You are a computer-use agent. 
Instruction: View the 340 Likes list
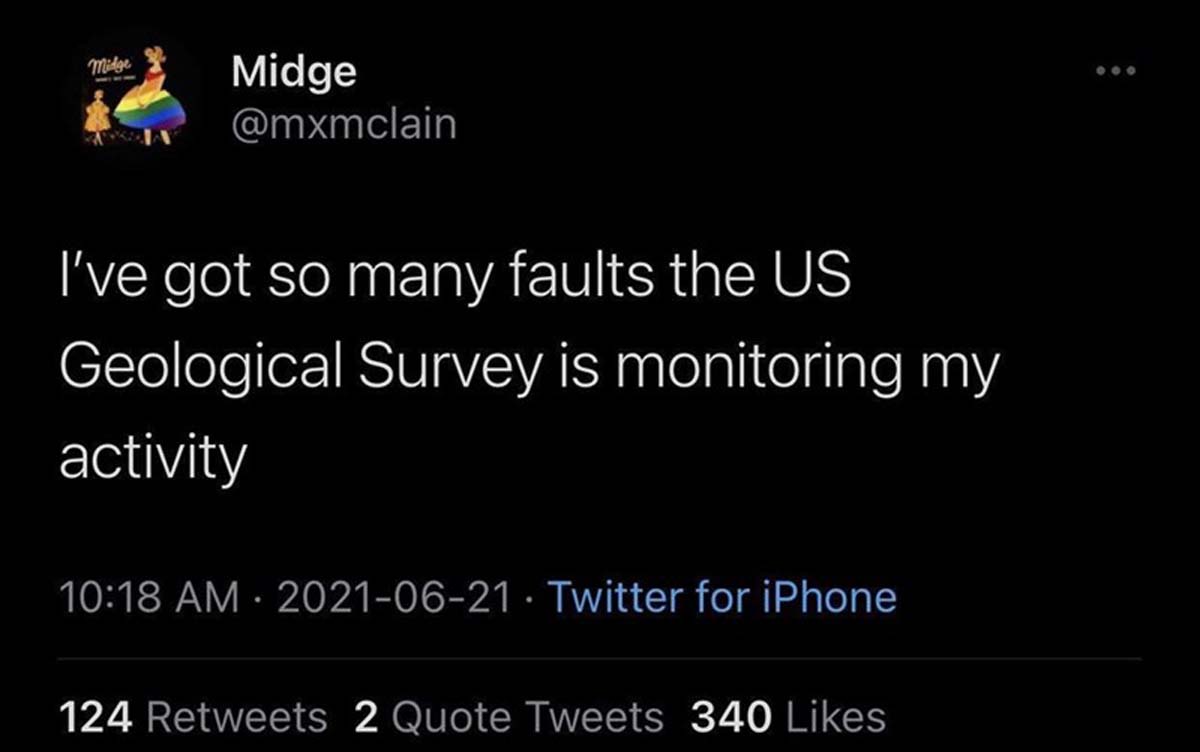[788, 716]
